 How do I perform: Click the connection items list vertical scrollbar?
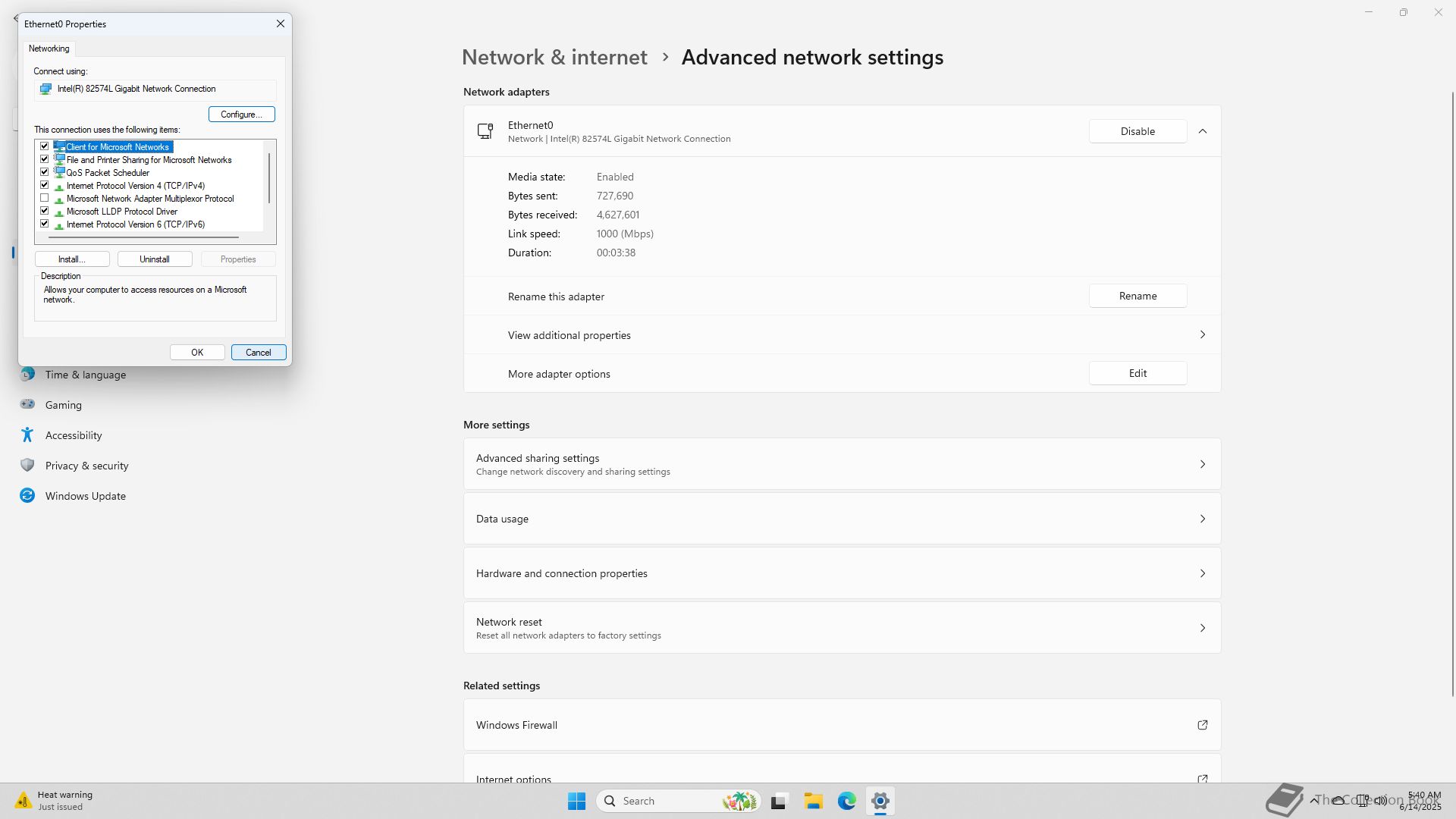point(269,178)
